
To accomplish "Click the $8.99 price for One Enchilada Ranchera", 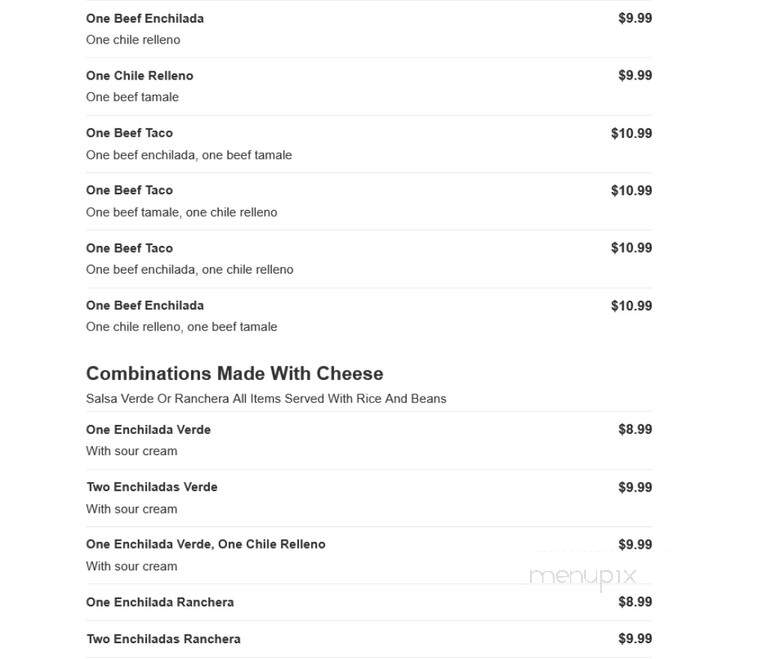I will pyautogui.click(x=635, y=602).
